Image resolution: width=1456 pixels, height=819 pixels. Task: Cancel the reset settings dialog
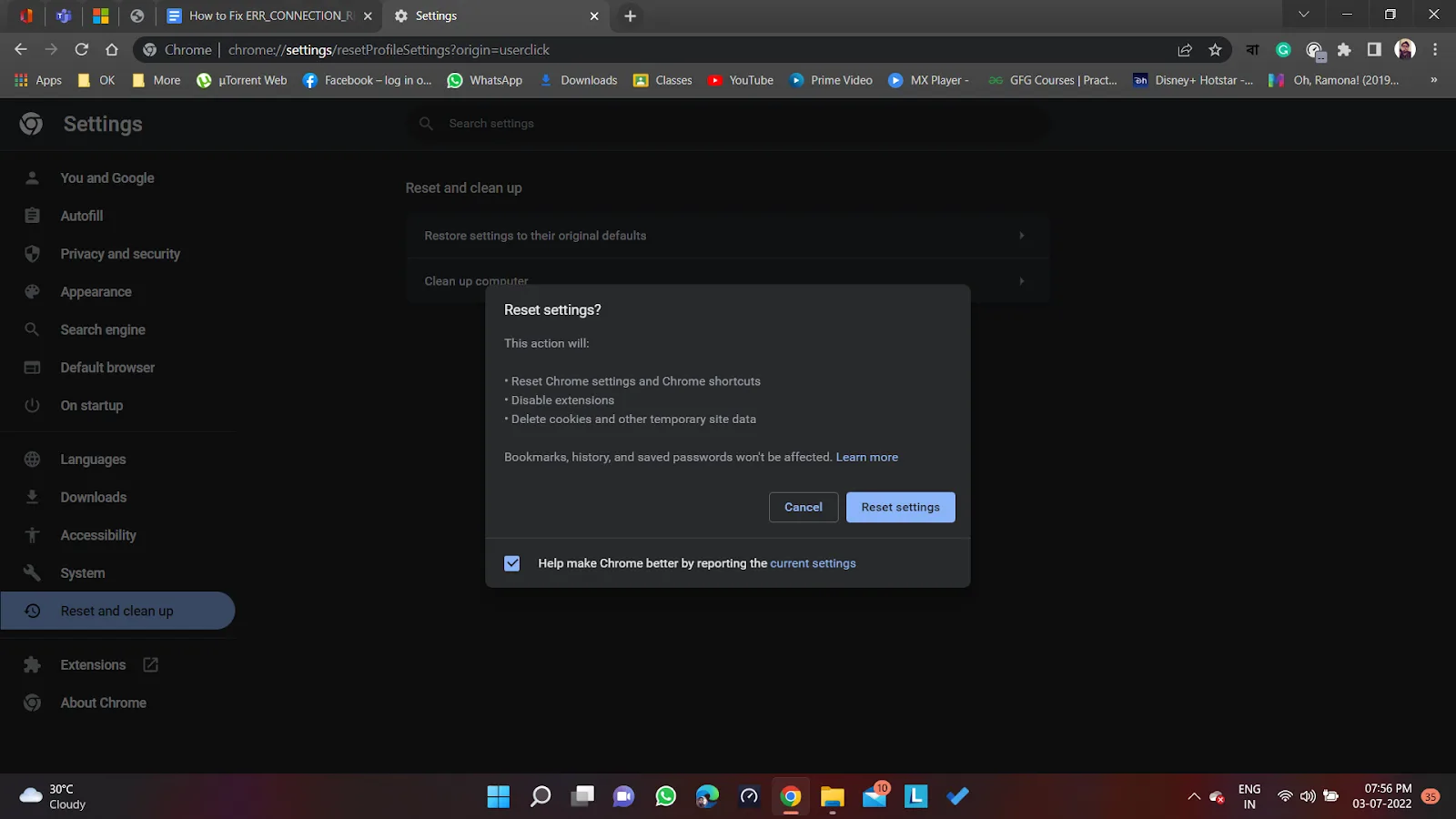pos(804,507)
